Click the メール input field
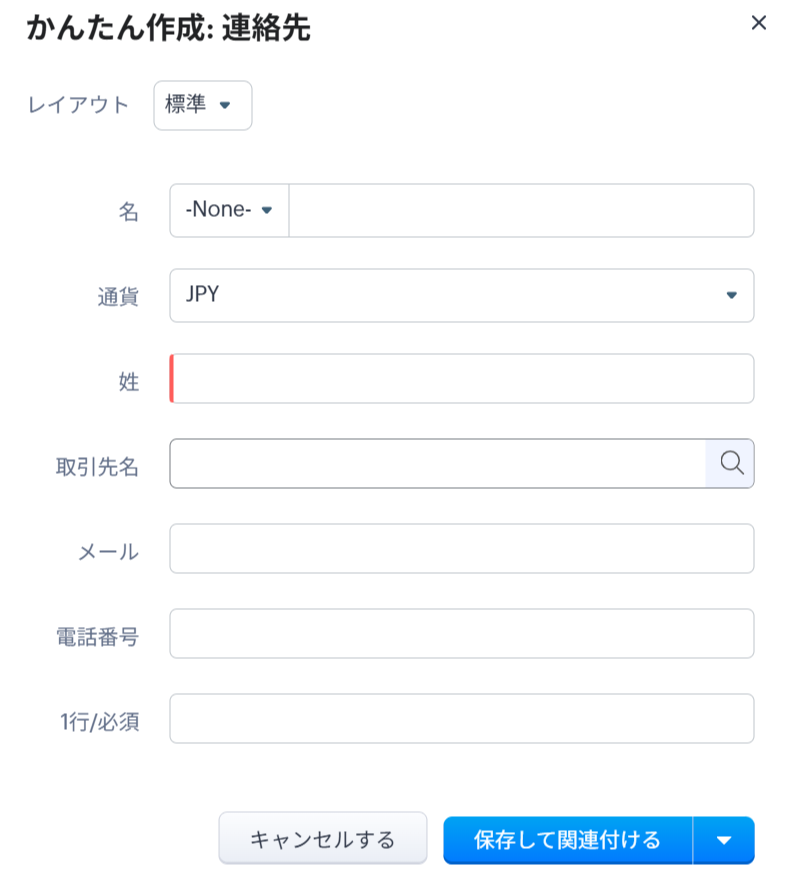The image size is (789, 876). click(461, 549)
